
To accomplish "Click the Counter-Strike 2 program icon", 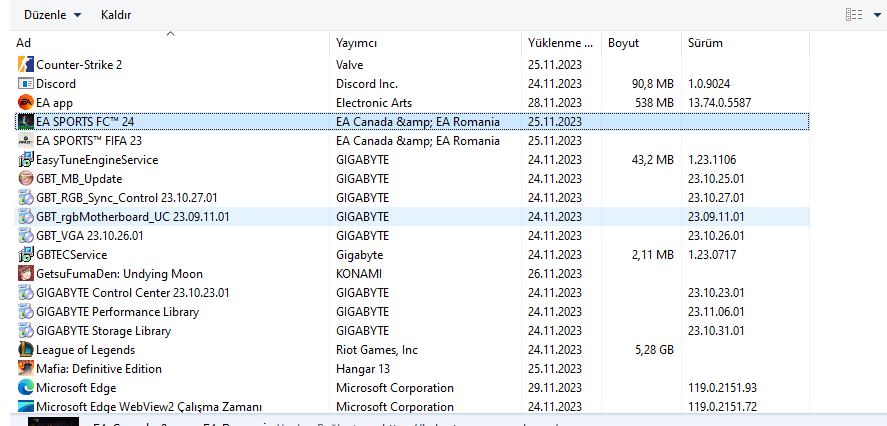I will click(26, 65).
